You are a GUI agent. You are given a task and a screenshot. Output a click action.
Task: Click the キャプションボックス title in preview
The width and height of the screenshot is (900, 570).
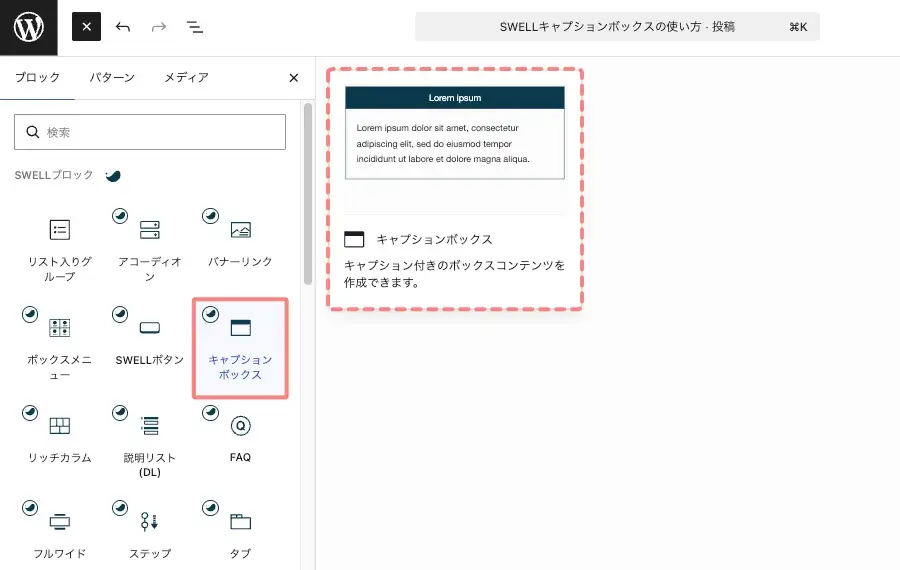435,239
